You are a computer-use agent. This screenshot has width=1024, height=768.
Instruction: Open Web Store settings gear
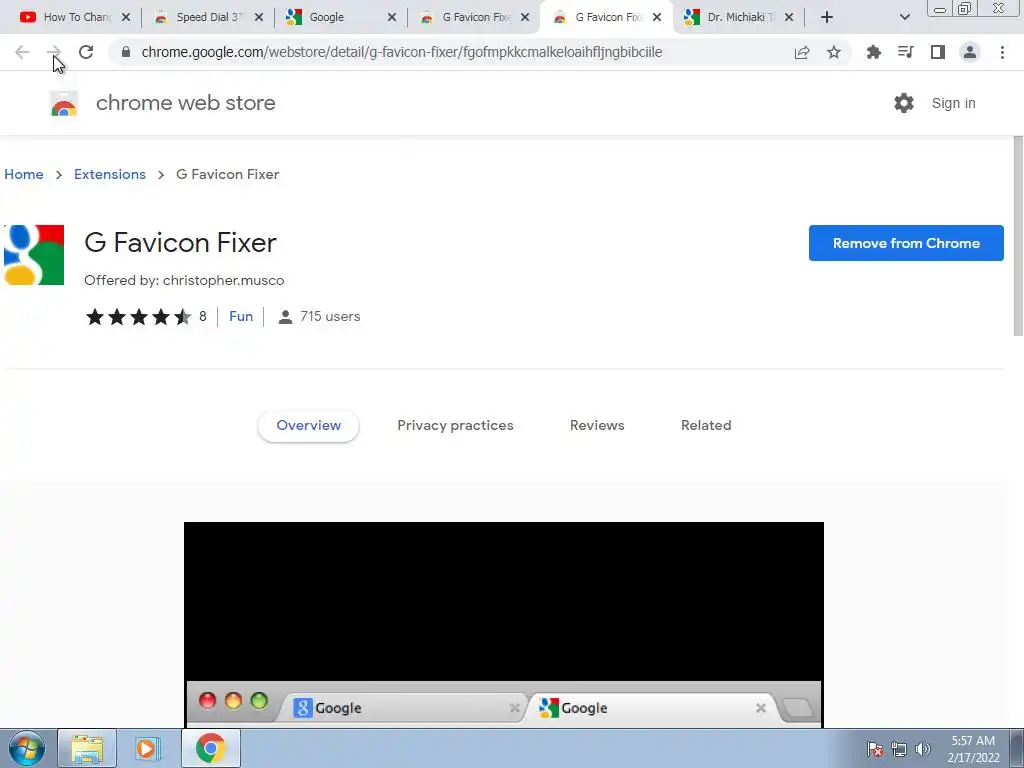tap(904, 103)
